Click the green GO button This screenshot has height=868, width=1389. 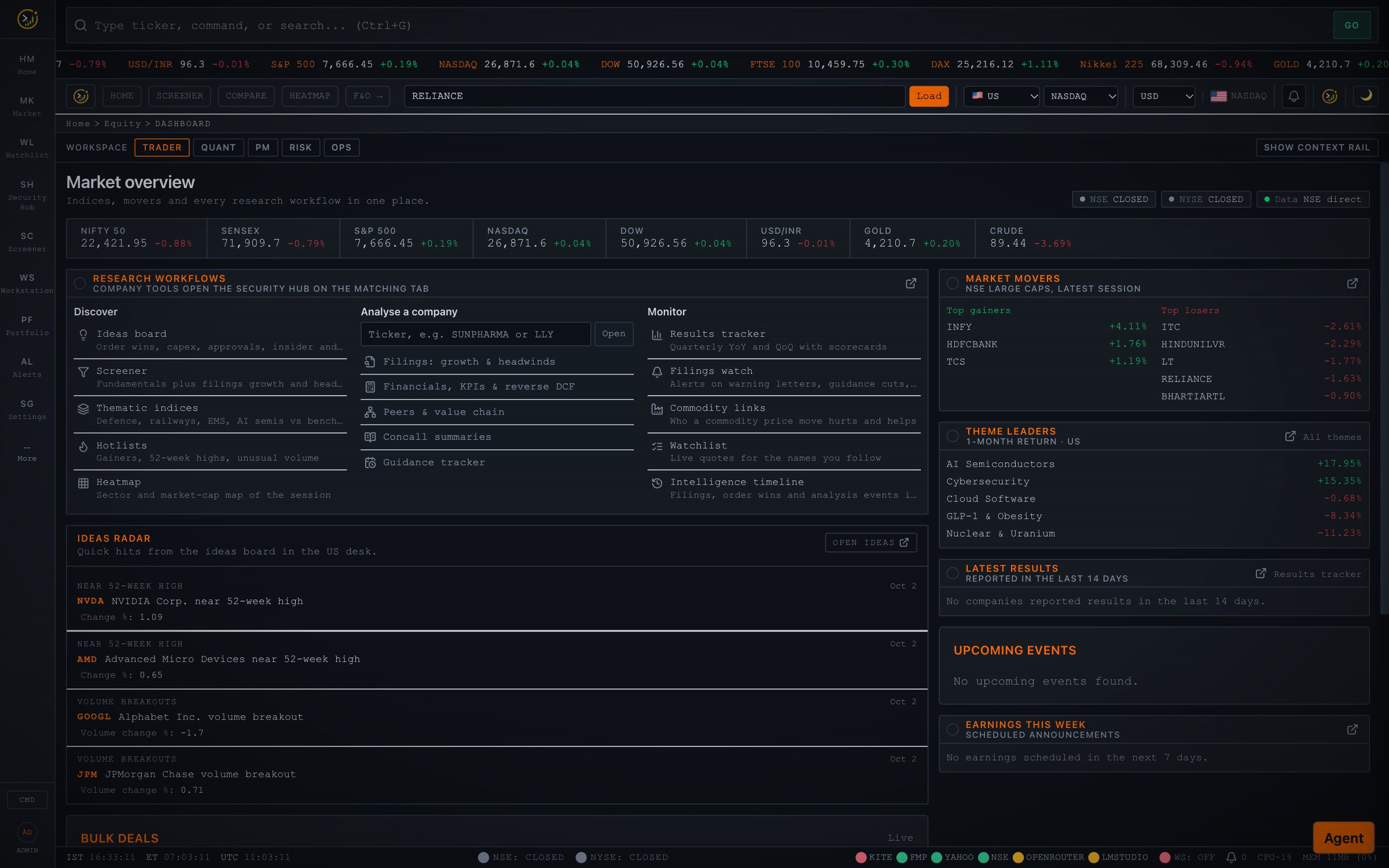tap(1351, 25)
